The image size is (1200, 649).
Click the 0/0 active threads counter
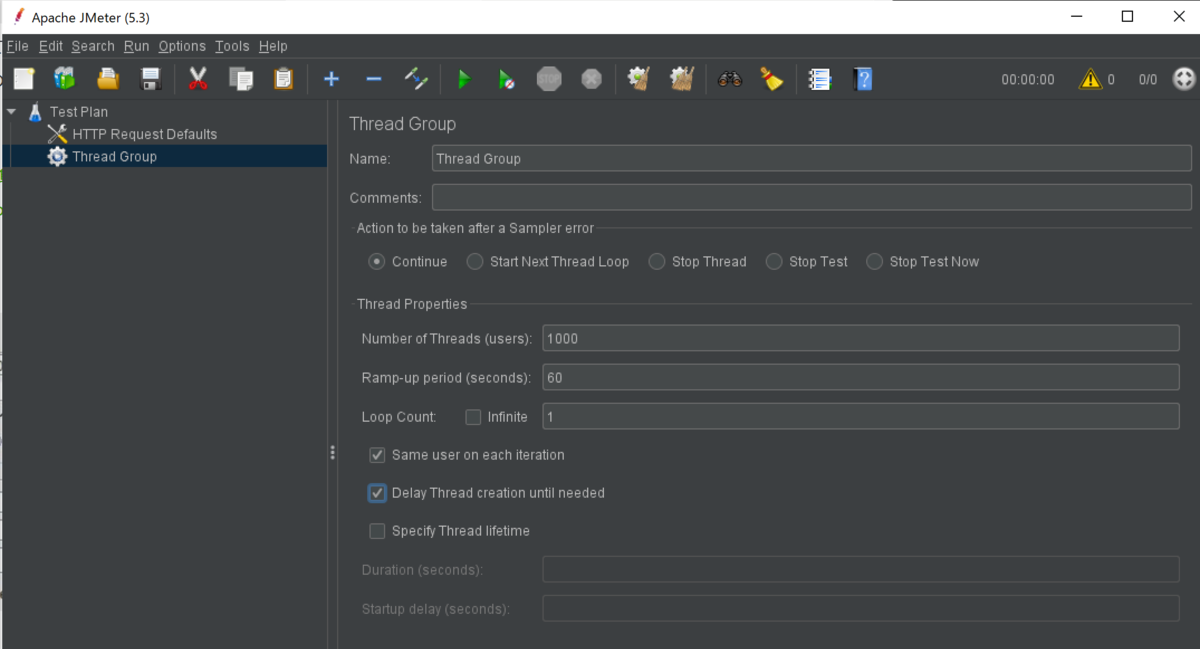point(1148,80)
